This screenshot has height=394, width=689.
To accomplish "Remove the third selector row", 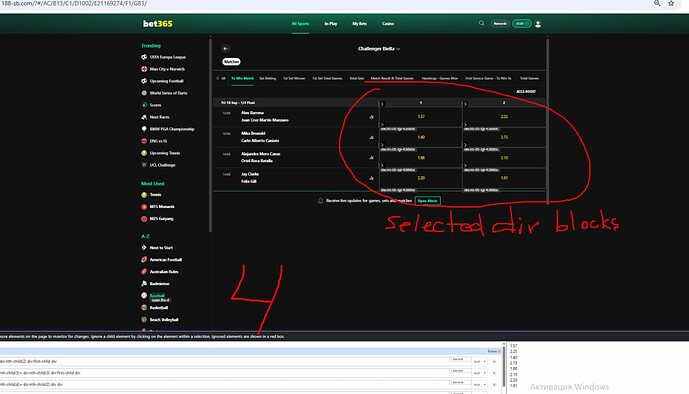I will [494, 384].
